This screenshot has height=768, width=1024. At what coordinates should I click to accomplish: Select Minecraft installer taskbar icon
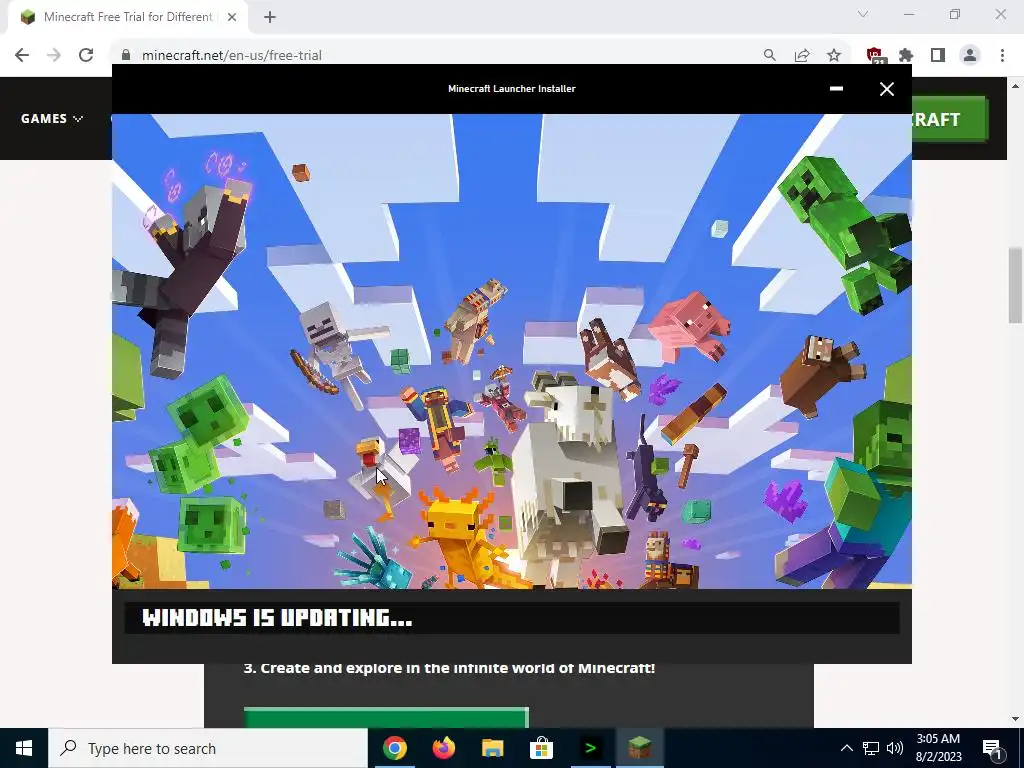[639, 748]
